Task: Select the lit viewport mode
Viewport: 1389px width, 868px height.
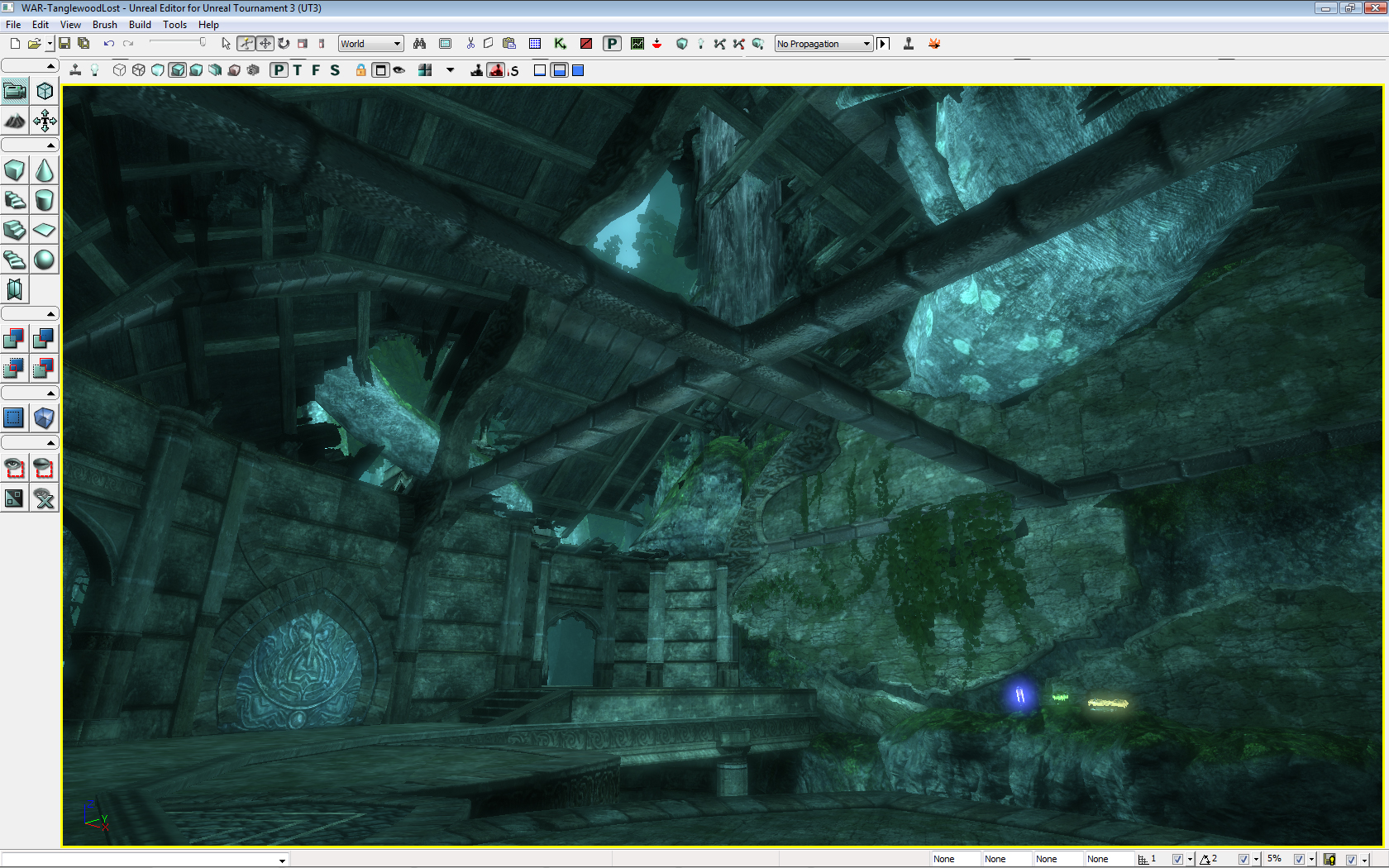Action: 177,70
